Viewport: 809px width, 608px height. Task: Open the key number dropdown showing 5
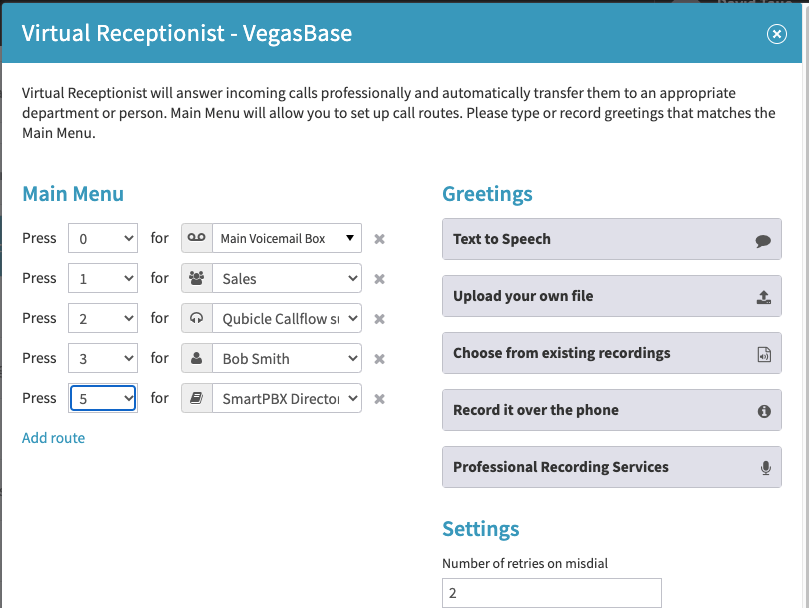(103, 398)
